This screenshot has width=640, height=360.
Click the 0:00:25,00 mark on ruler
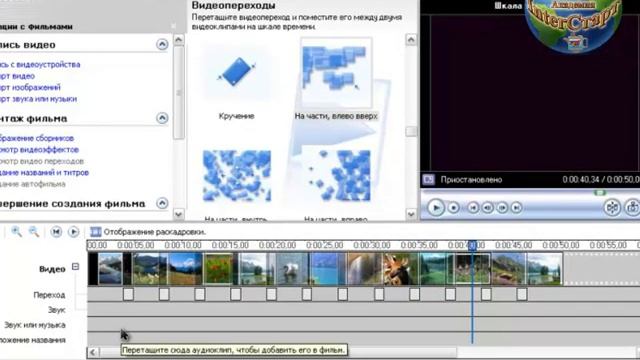324,245
